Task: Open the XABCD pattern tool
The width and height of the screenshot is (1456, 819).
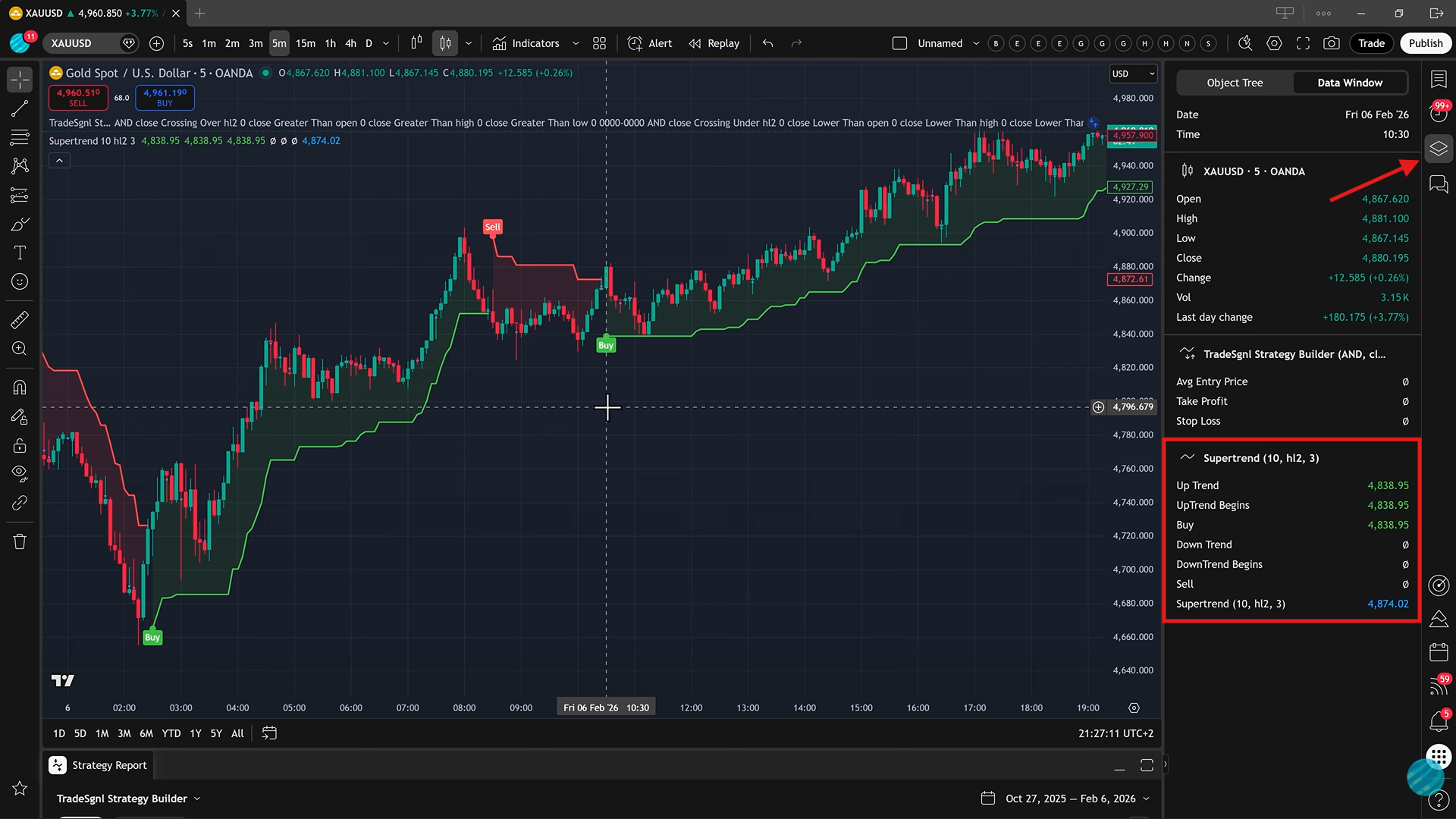Action: click(x=19, y=166)
